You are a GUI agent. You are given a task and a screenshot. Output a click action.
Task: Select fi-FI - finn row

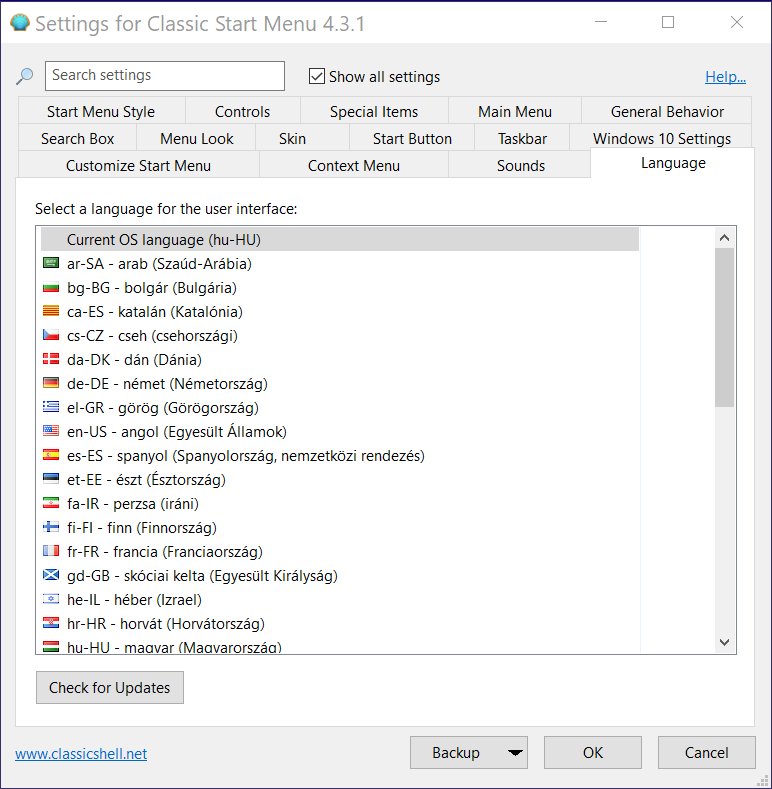point(340,527)
